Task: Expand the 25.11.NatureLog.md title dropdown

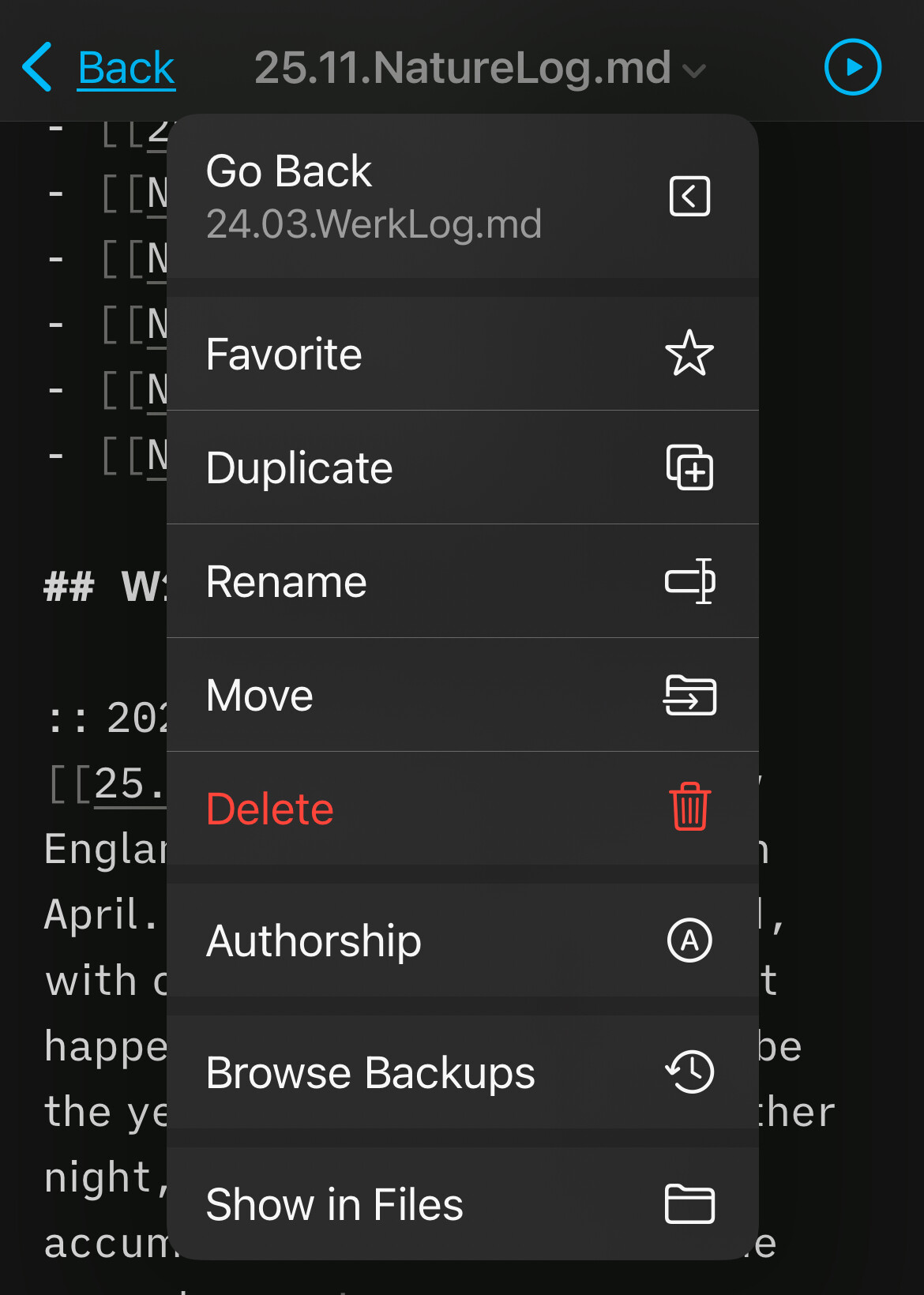Action: pyautogui.click(x=480, y=69)
